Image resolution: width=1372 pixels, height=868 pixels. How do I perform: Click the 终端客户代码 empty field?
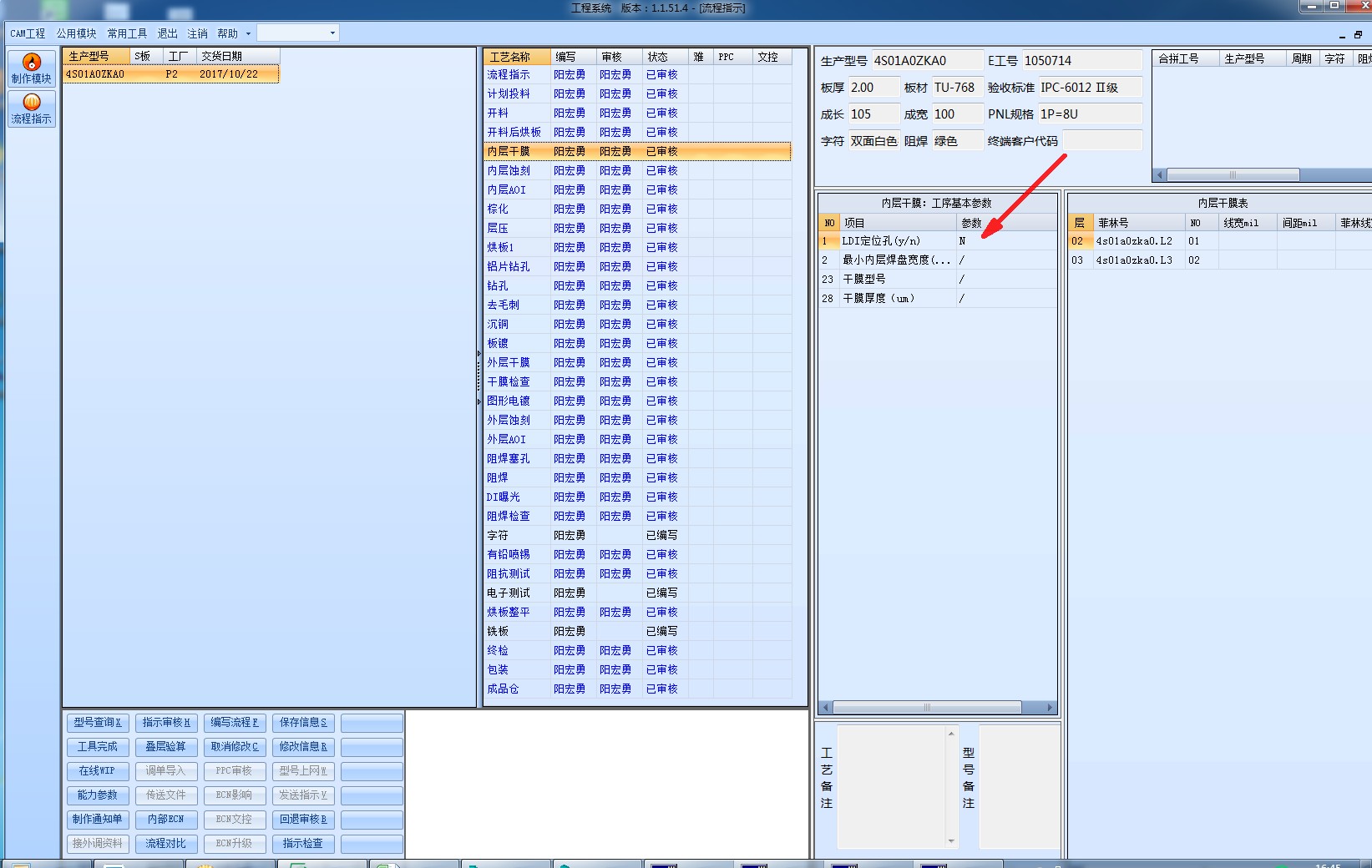click(1101, 141)
